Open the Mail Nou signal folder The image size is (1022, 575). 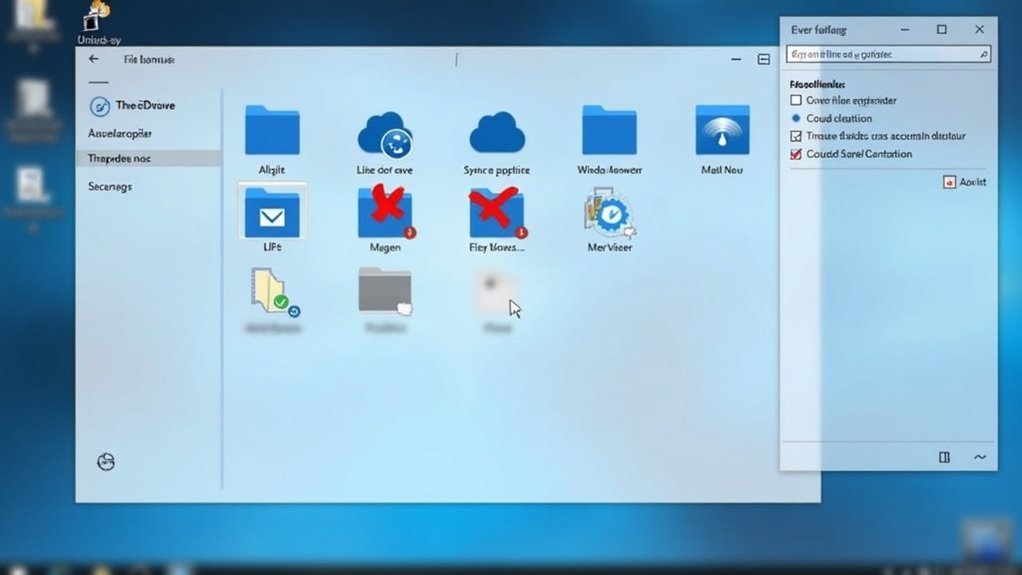coord(722,130)
